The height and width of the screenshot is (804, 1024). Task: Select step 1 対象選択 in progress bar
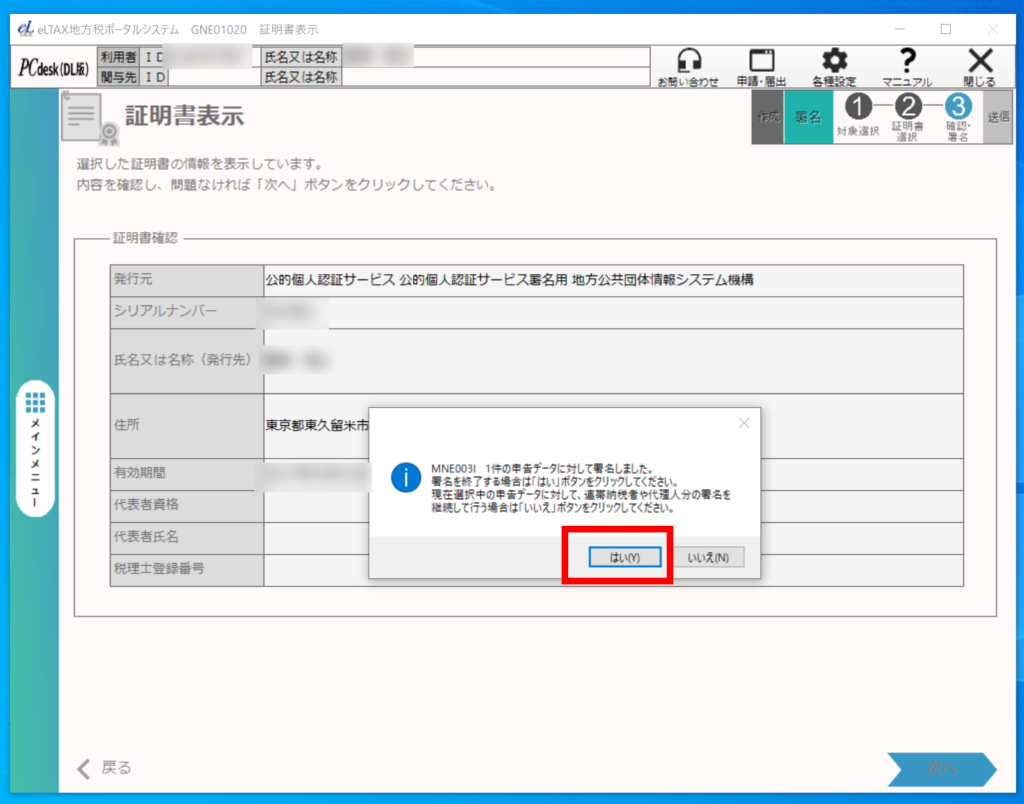[x=858, y=117]
